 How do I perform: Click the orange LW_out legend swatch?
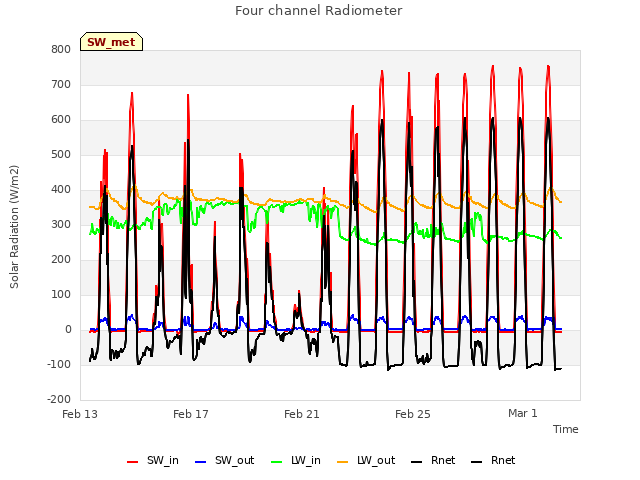click(x=343, y=462)
